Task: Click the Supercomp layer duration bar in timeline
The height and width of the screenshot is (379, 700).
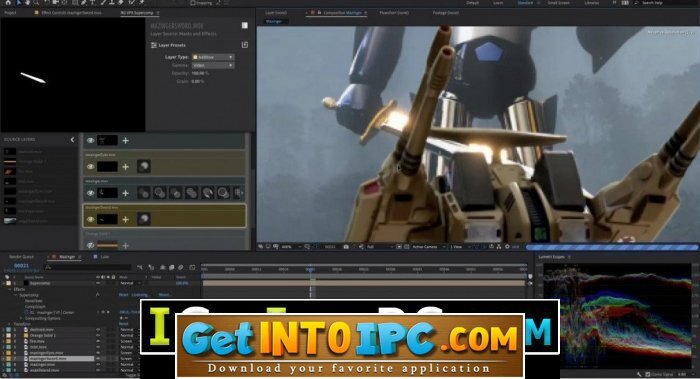Action: pos(364,283)
